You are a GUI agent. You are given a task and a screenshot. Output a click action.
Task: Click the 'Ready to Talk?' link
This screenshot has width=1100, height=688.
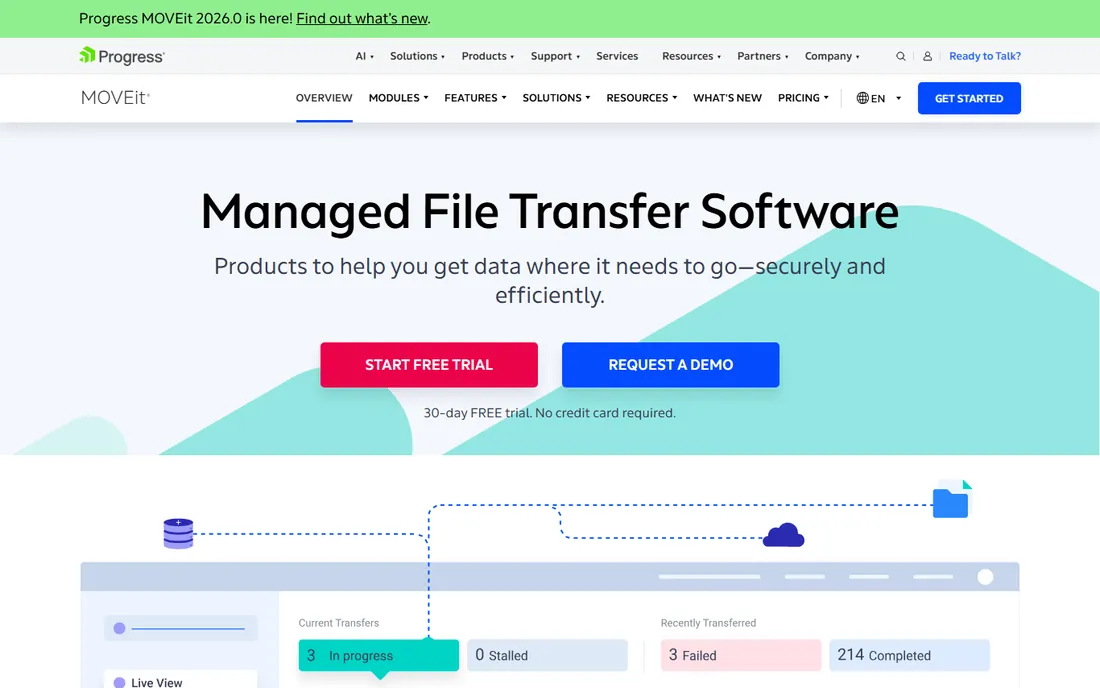click(985, 56)
